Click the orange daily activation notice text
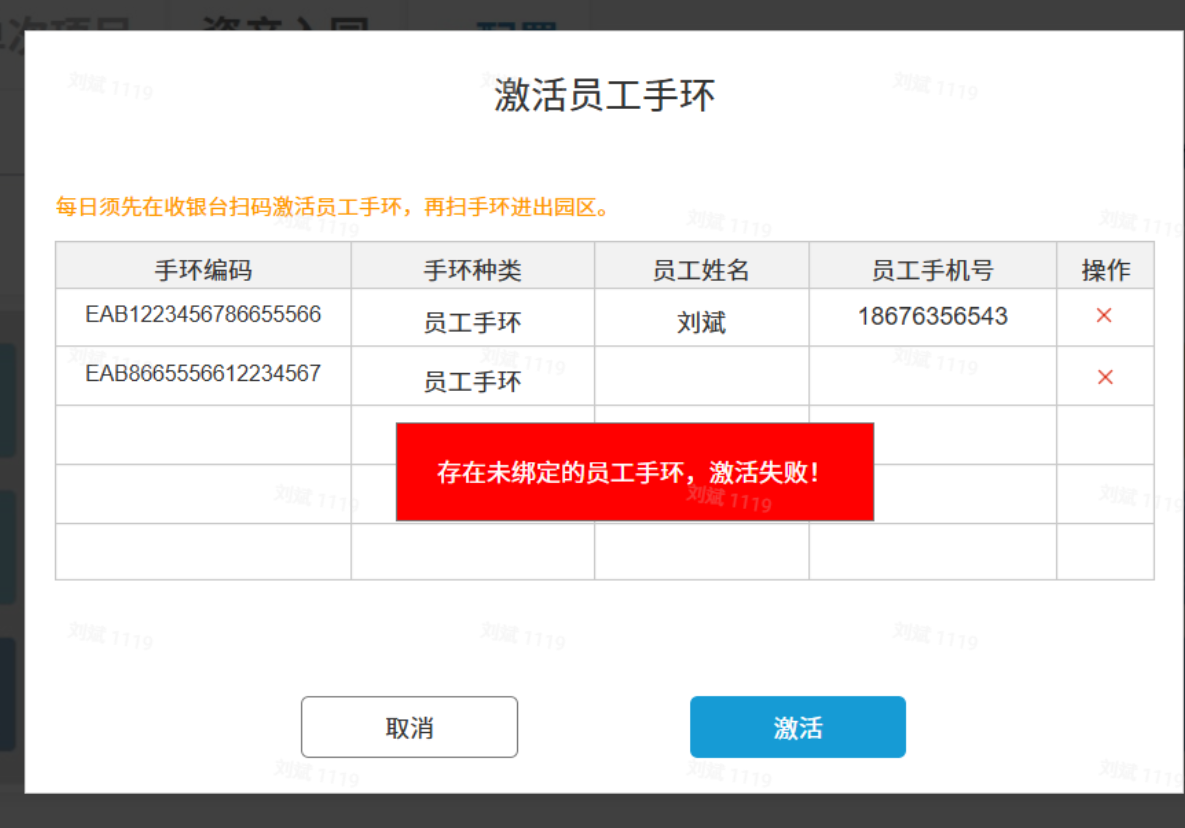This screenshot has width=1185, height=828. click(332, 208)
